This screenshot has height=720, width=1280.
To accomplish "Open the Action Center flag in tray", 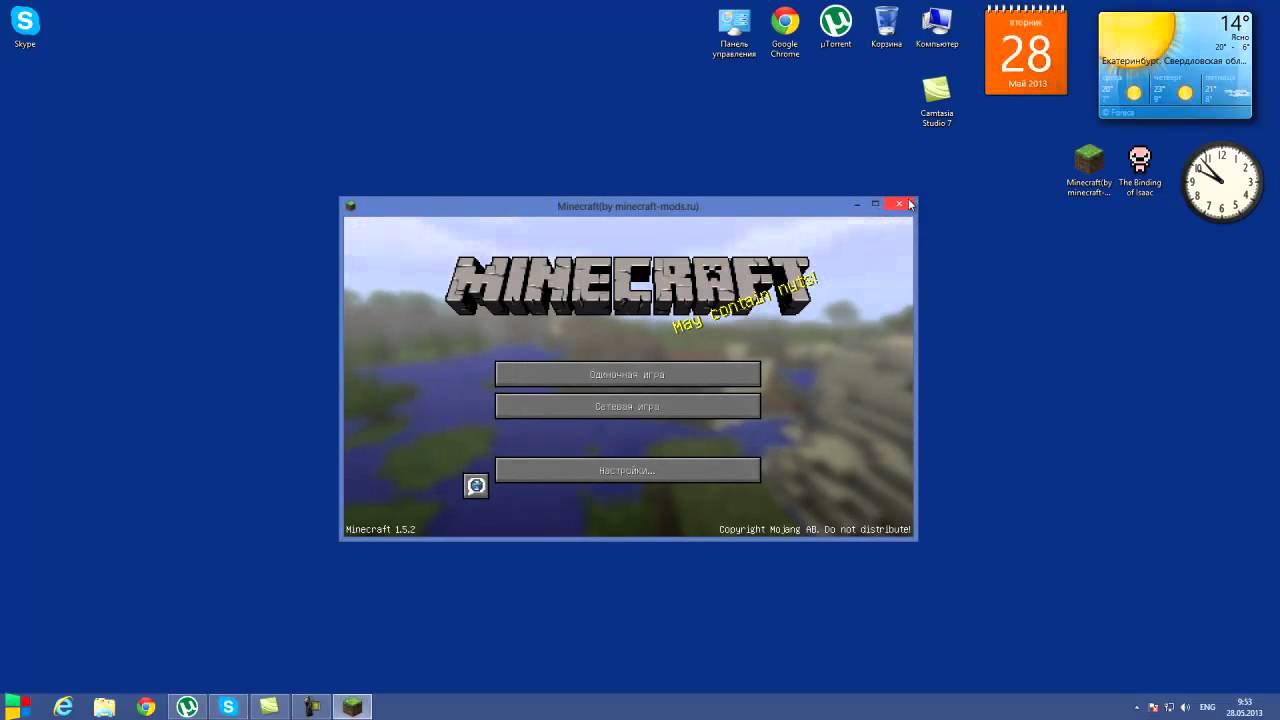I will click(x=1153, y=707).
